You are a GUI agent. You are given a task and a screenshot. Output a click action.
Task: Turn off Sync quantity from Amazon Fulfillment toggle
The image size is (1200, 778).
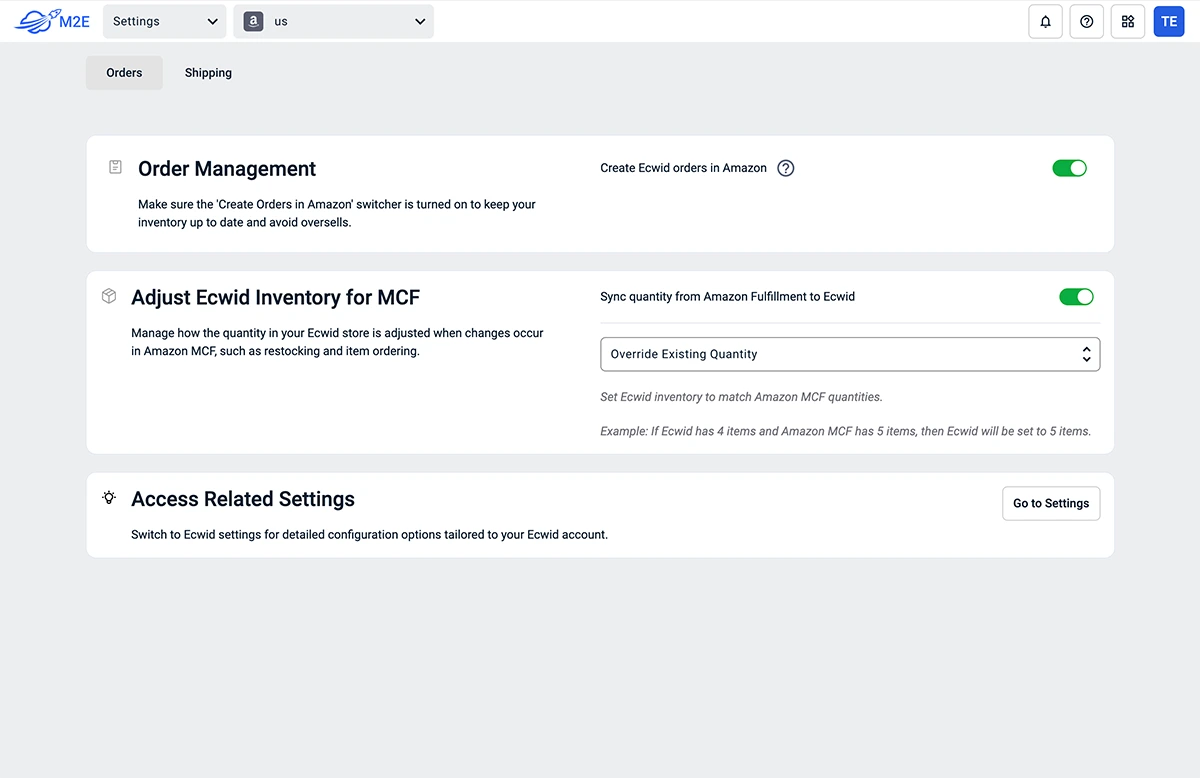tap(1076, 297)
